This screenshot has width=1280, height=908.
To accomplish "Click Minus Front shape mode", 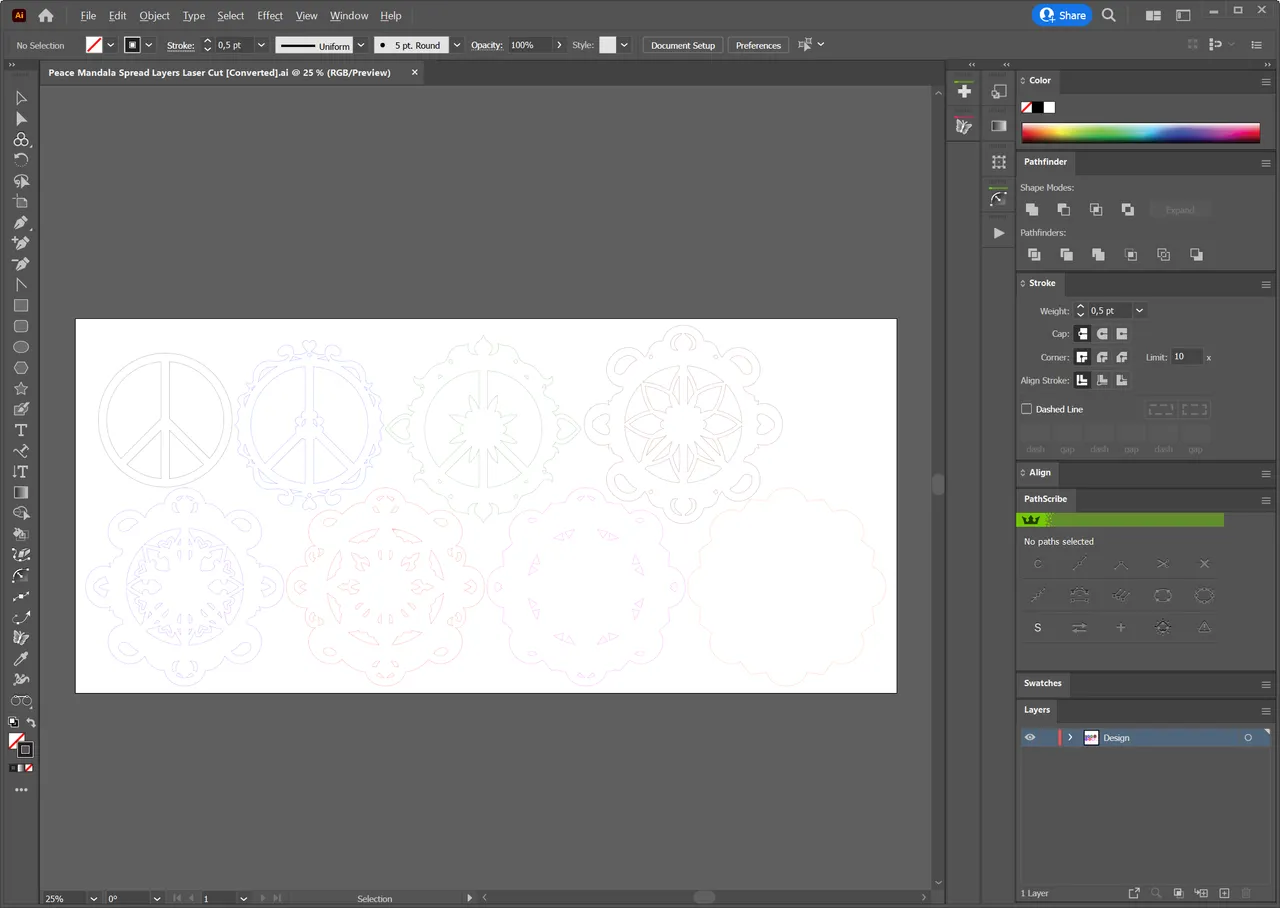I will (x=1064, y=209).
